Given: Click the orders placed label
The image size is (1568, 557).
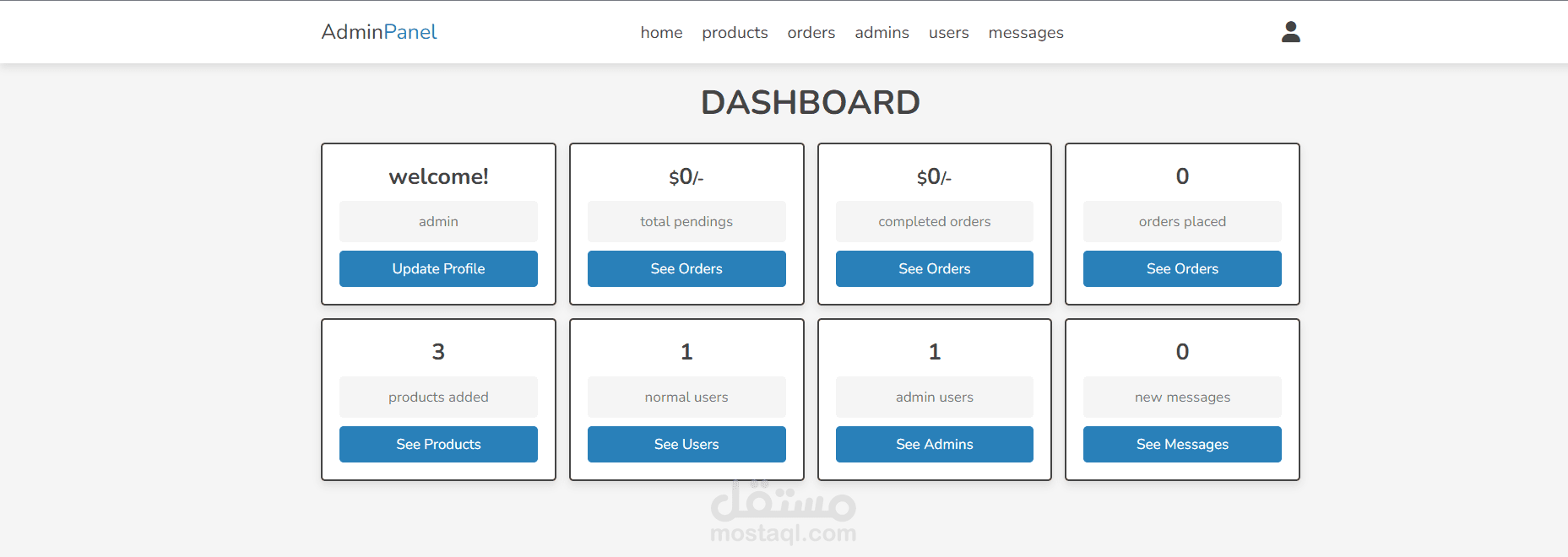Looking at the screenshot, I should click(x=1182, y=221).
